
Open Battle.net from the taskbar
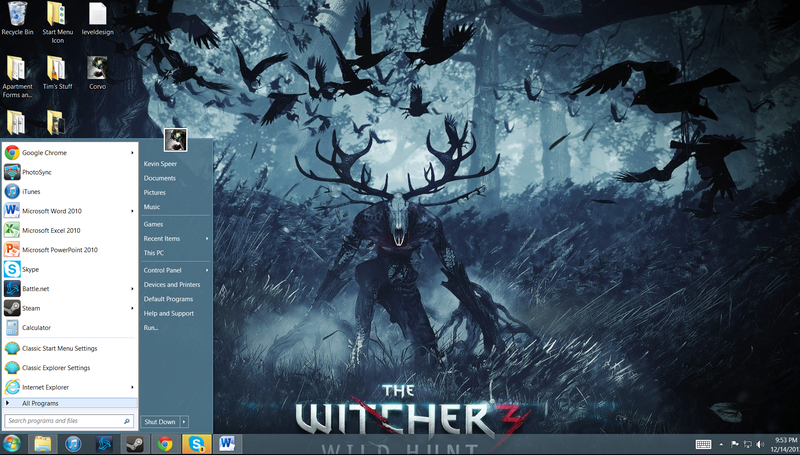tap(104, 444)
